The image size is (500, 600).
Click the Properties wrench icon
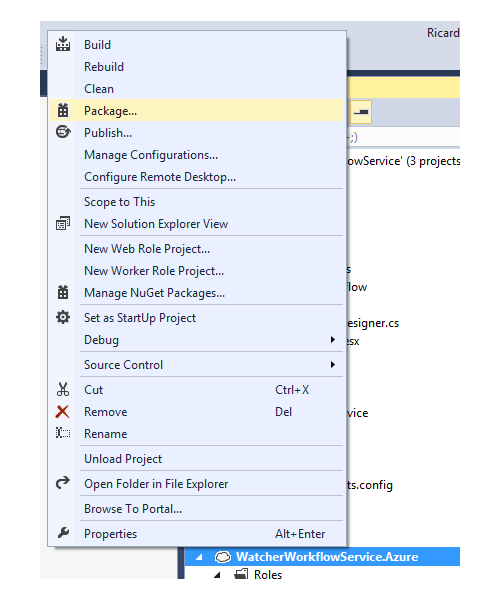[x=63, y=533]
